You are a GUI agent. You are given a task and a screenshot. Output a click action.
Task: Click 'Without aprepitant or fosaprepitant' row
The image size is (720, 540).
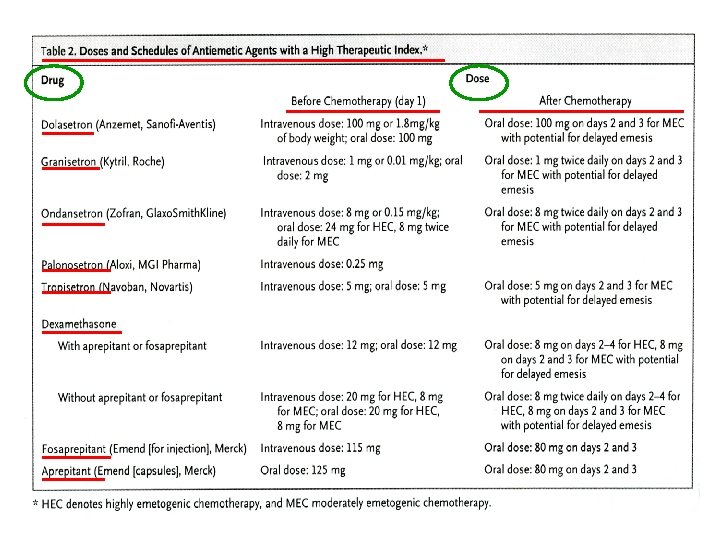(x=140, y=397)
